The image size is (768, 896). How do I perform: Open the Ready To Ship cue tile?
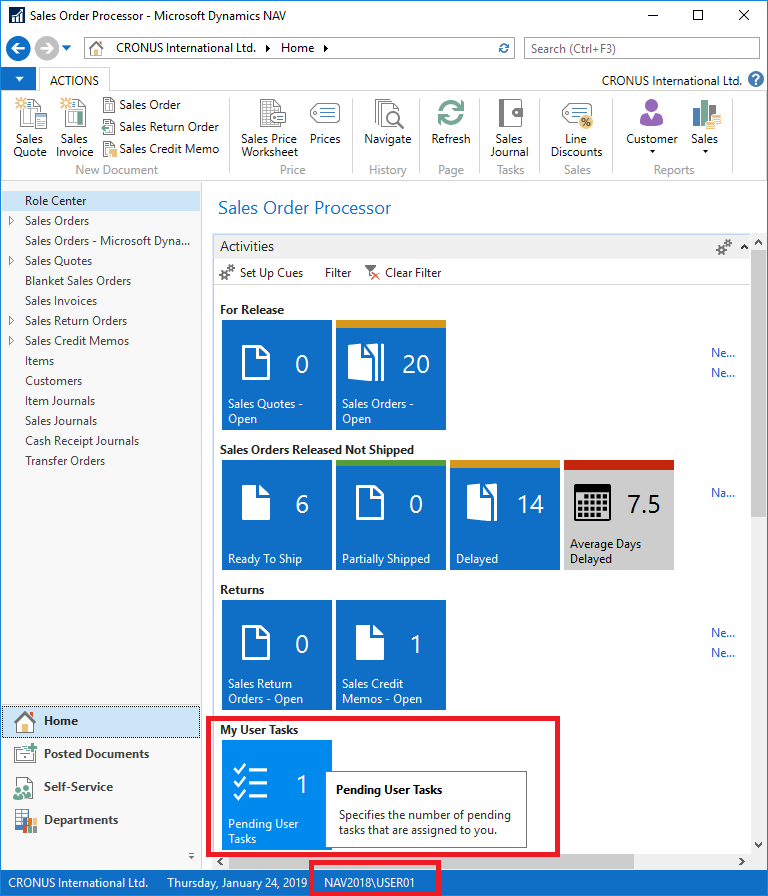point(277,515)
